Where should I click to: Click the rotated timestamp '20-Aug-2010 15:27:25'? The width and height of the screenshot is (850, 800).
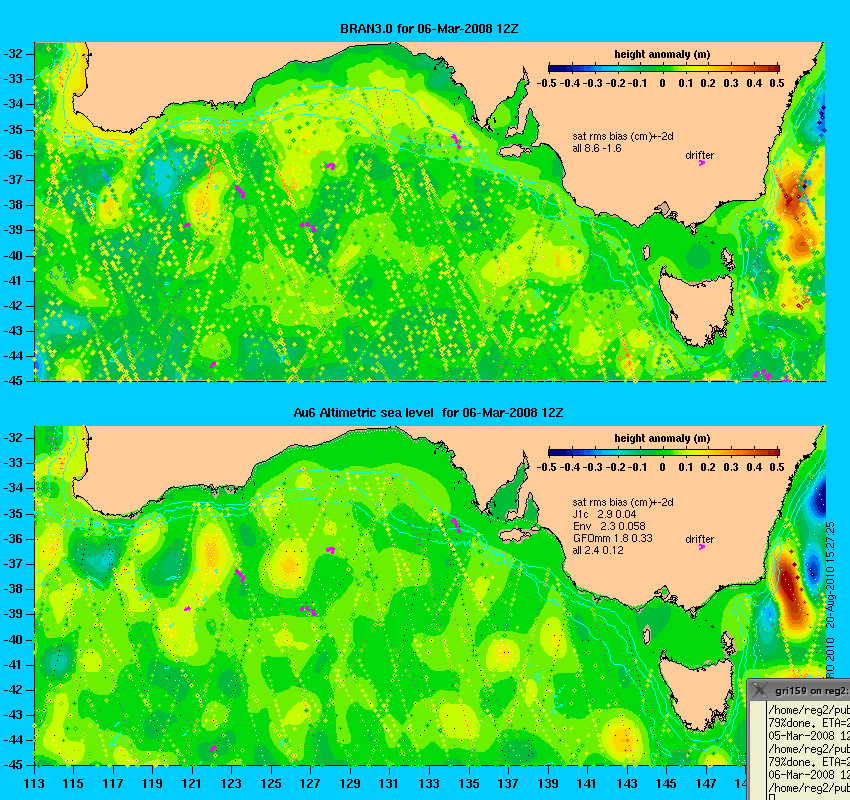pos(830,575)
